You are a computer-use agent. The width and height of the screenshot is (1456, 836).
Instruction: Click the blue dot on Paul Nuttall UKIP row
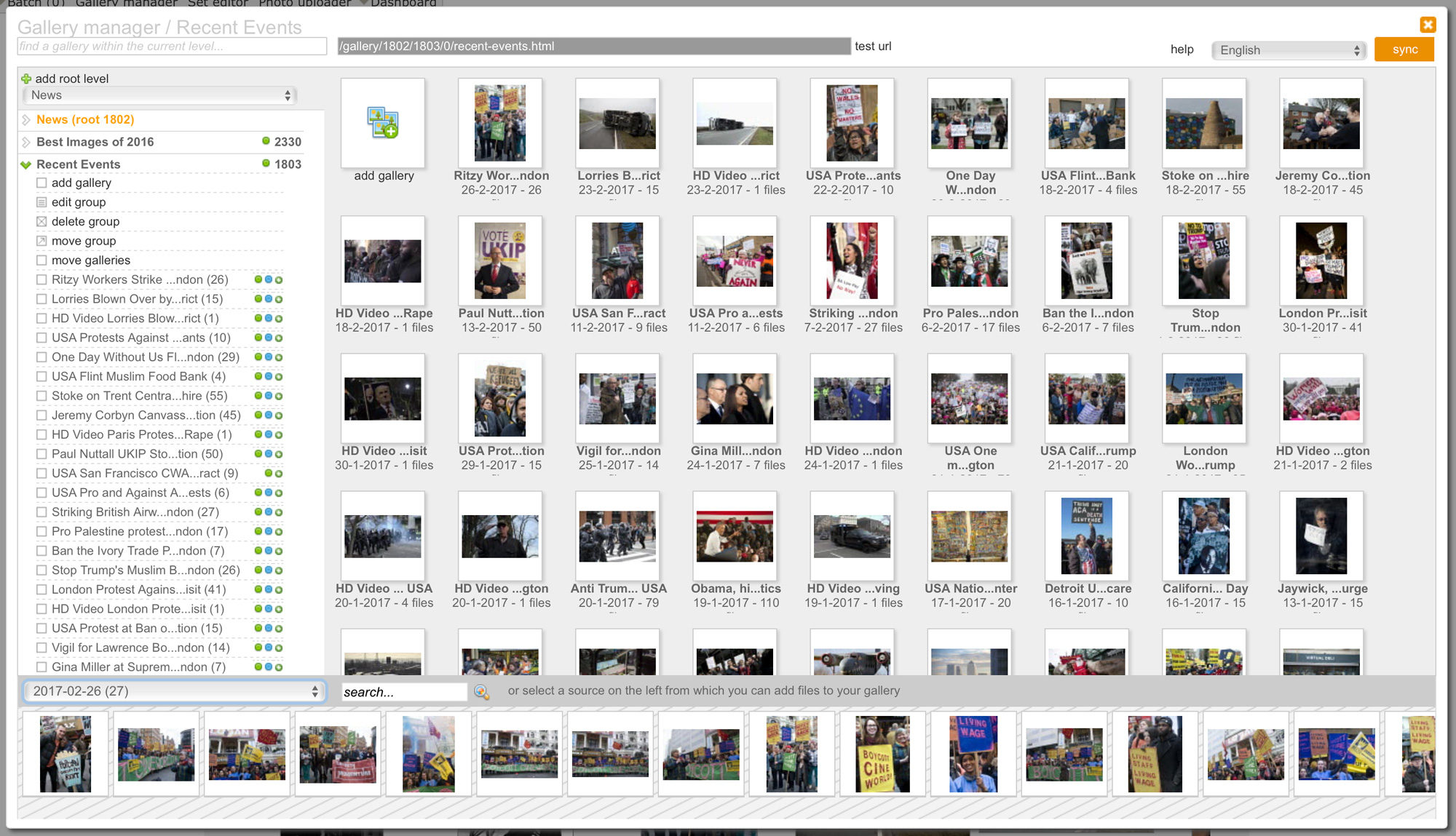[269, 454]
